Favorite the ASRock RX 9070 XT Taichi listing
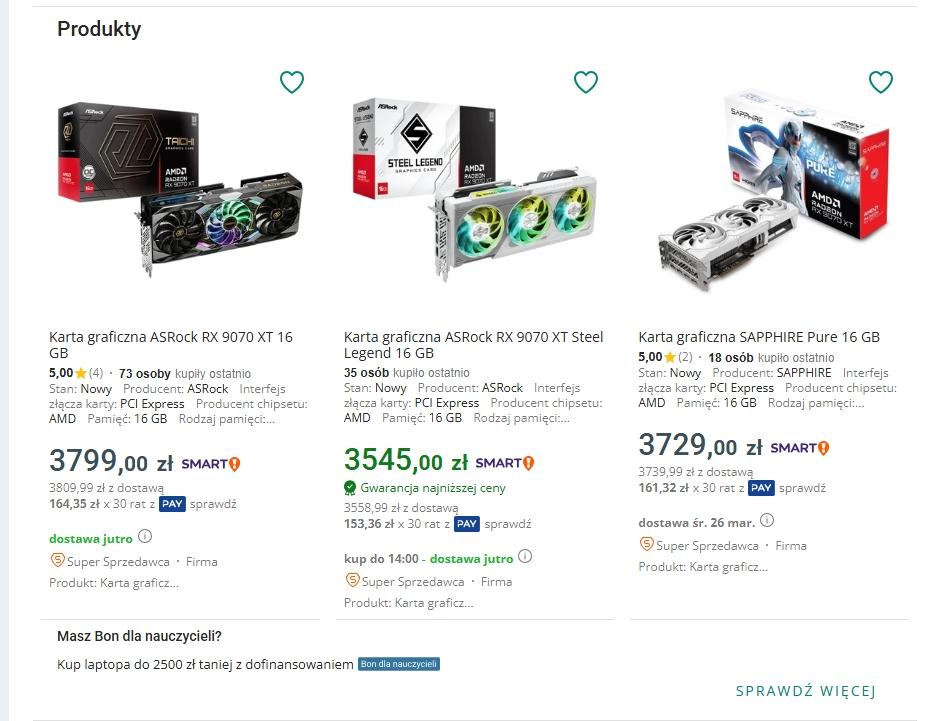Screen dimensions: 938x721 pos(291,82)
